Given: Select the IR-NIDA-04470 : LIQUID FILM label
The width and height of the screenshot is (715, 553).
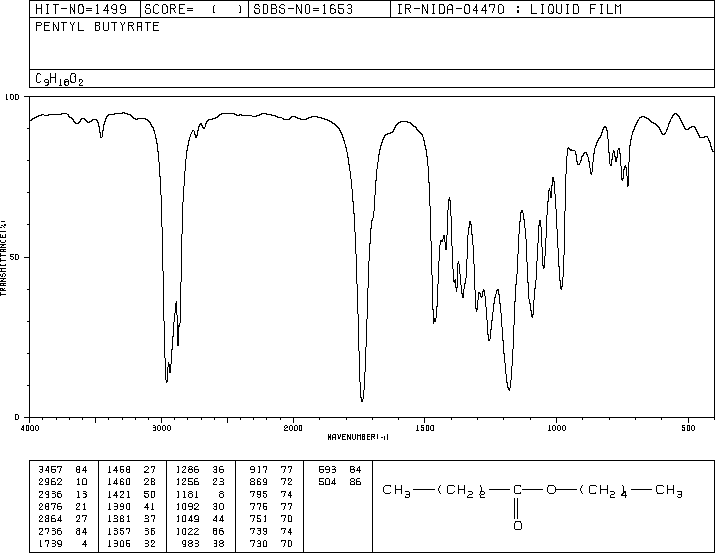Looking at the screenshot, I should pyautogui.click(x=509, y=10).
